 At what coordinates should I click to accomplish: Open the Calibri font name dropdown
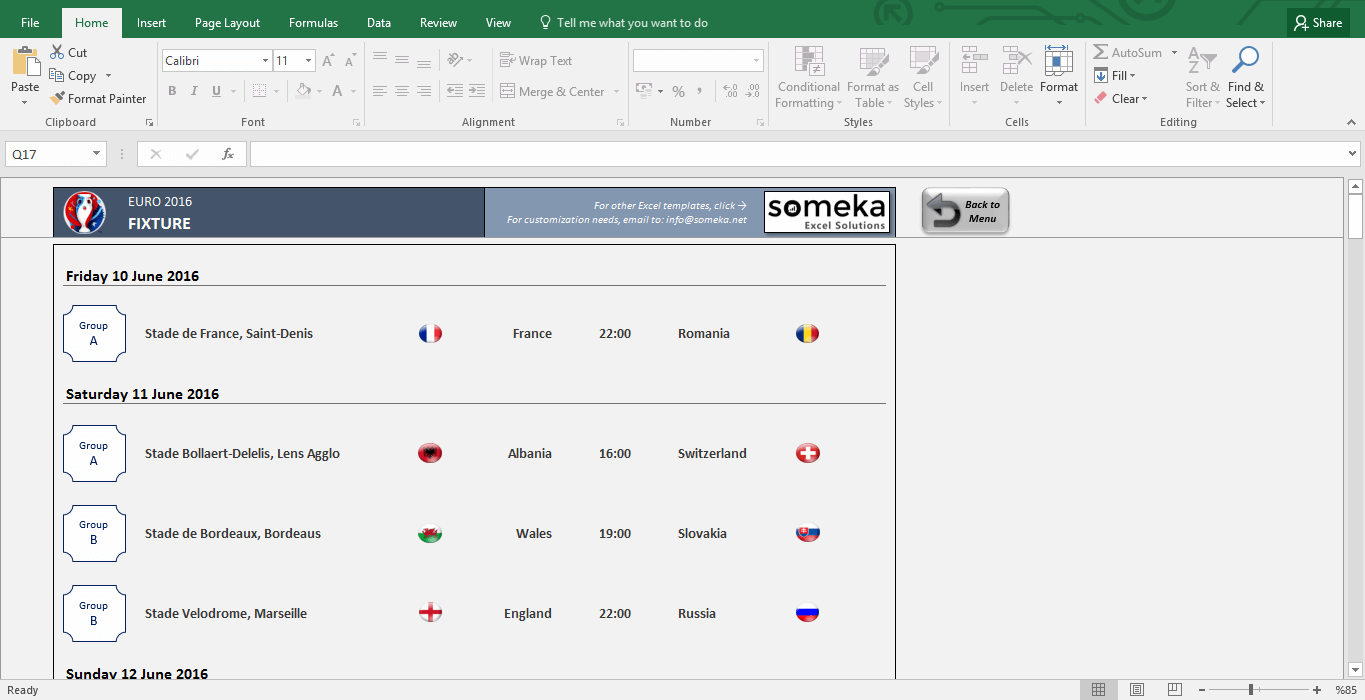pyautogui.click(x=265, y=61)
